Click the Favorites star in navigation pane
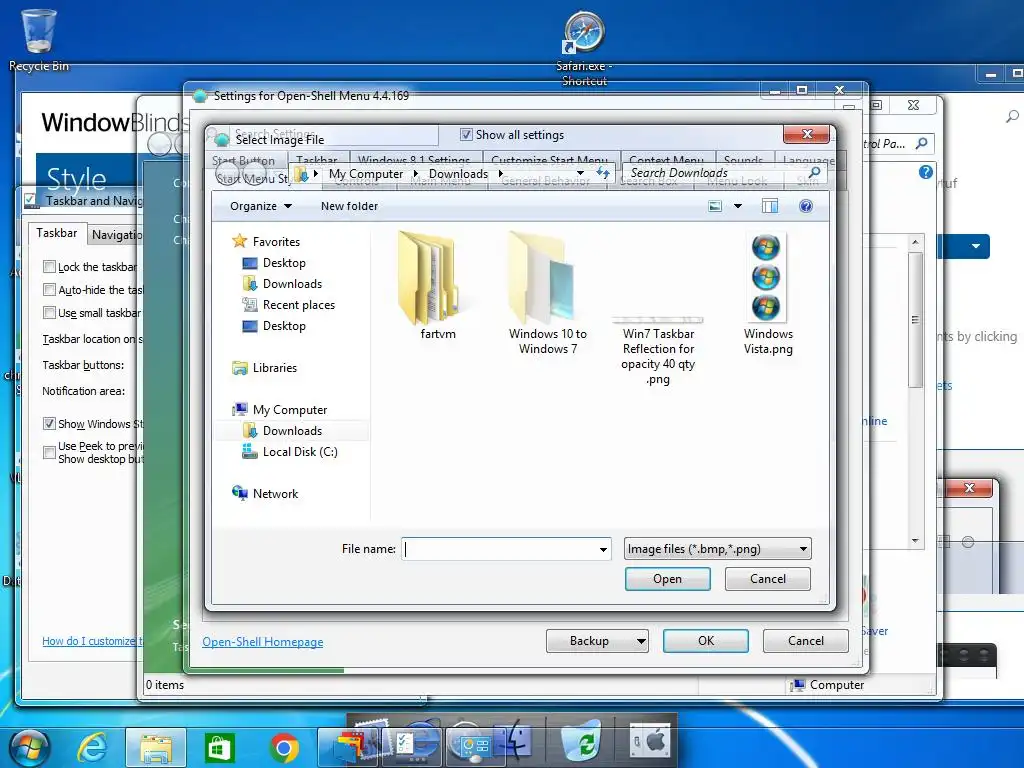 [x=240, y=241]
